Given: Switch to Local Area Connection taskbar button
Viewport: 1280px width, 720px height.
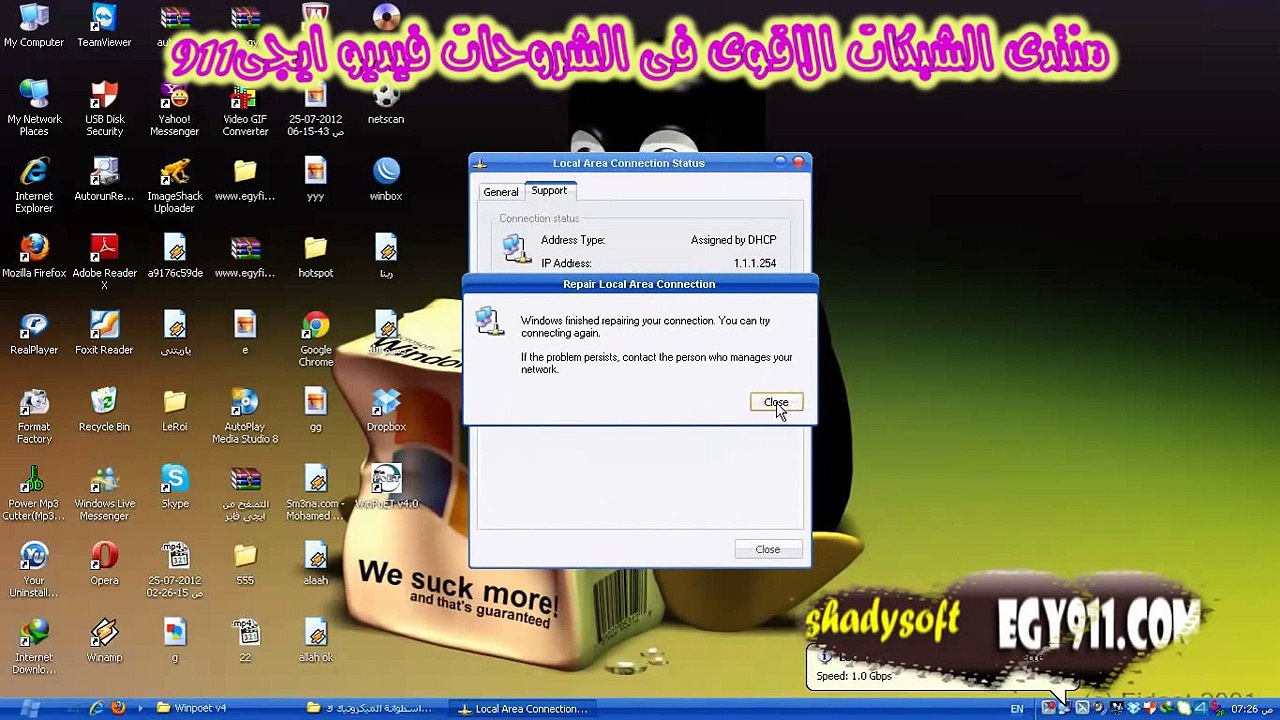Looking at the screenshot, I should click(x=523, y=708).
